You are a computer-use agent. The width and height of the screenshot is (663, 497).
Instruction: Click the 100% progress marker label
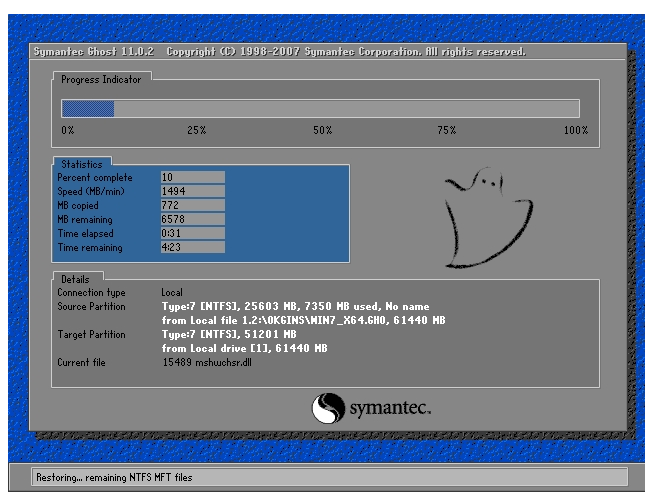click(576, 131)
